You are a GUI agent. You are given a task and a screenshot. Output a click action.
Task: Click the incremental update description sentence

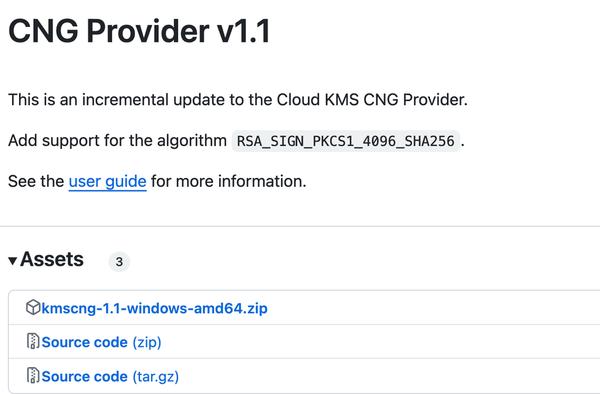(x=238, y=99)
